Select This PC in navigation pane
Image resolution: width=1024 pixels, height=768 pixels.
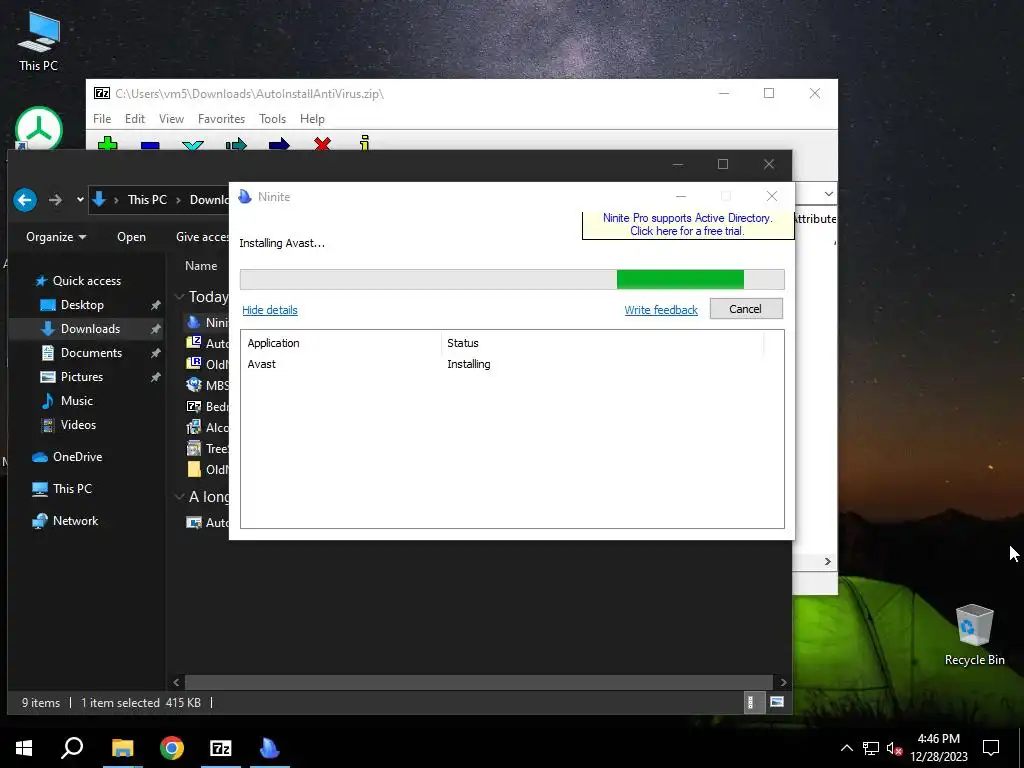[72, 489]
